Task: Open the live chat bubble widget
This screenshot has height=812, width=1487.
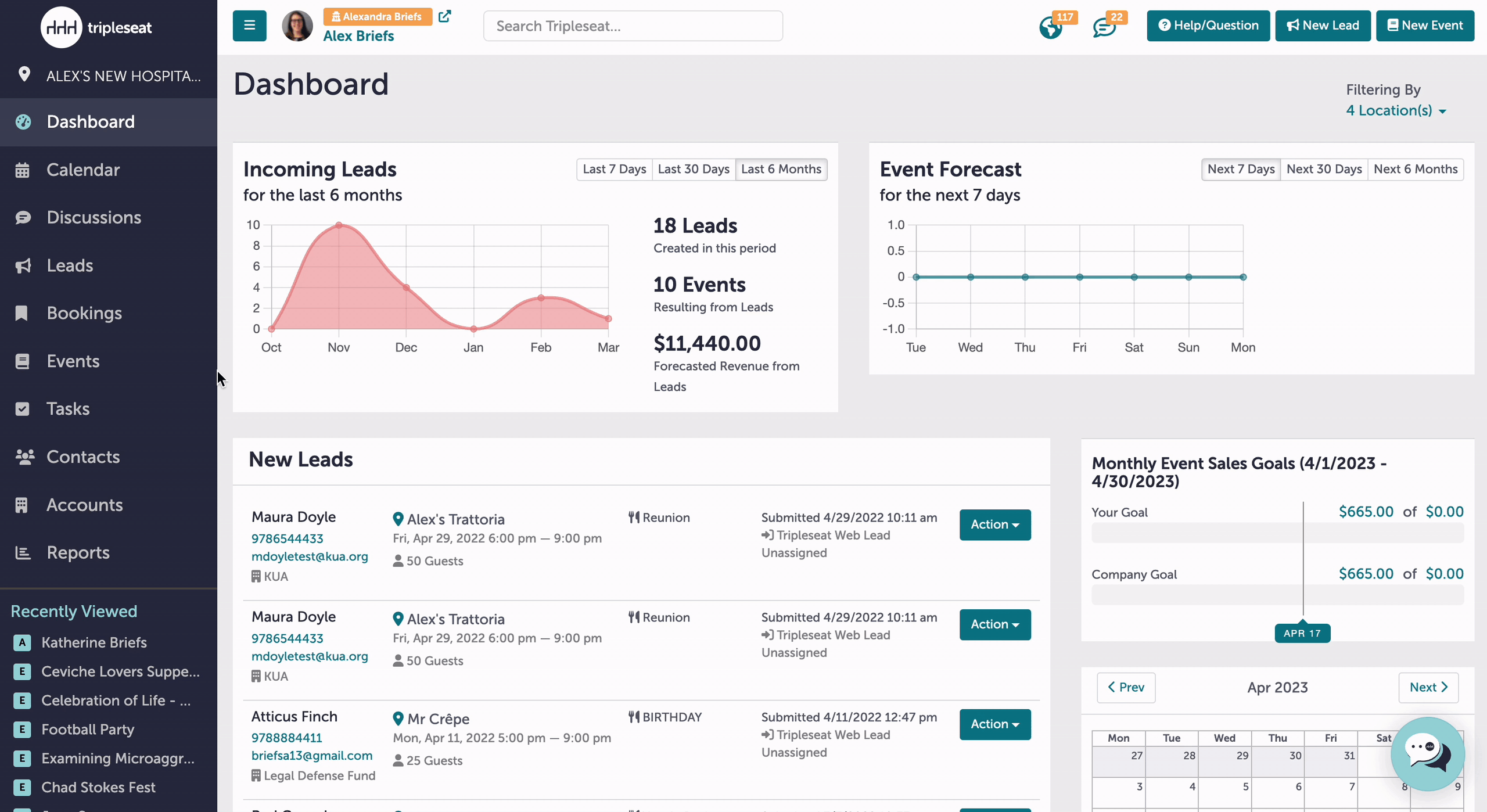Action: (1427, 753)
